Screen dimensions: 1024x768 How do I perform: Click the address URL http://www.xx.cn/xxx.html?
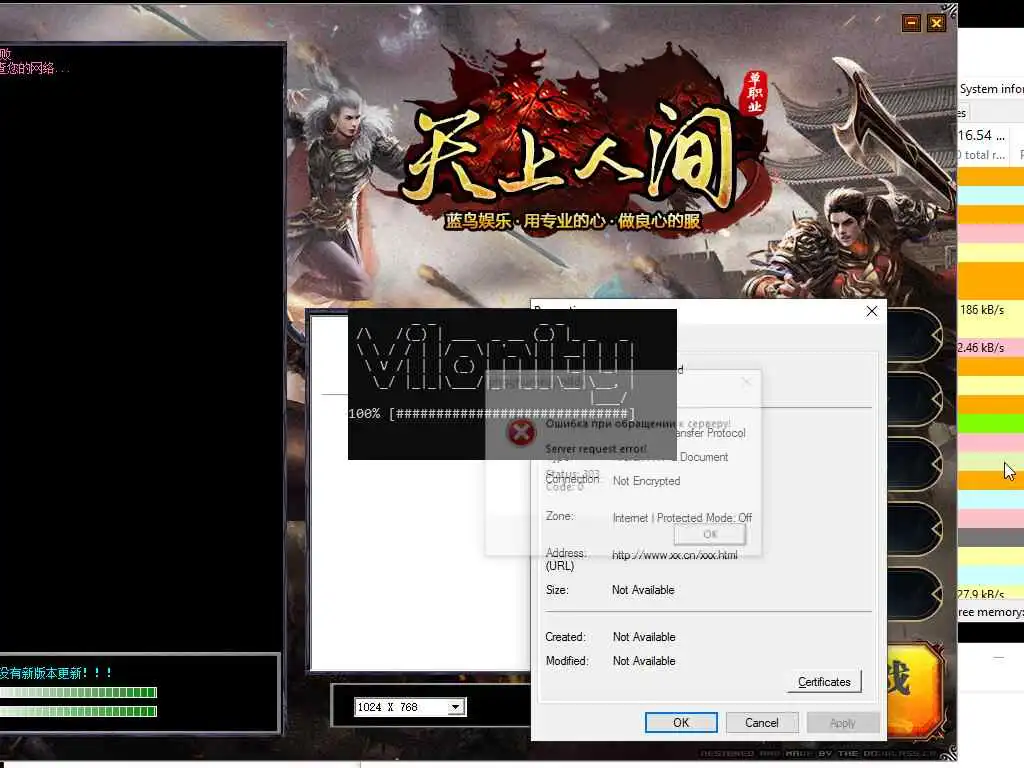[x=675, y=555]
